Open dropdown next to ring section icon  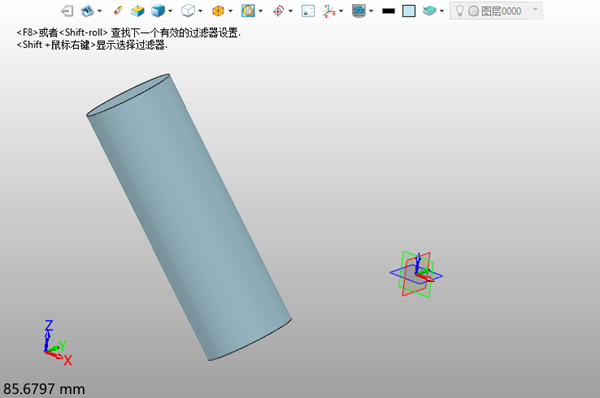click(x=261, y=11)
